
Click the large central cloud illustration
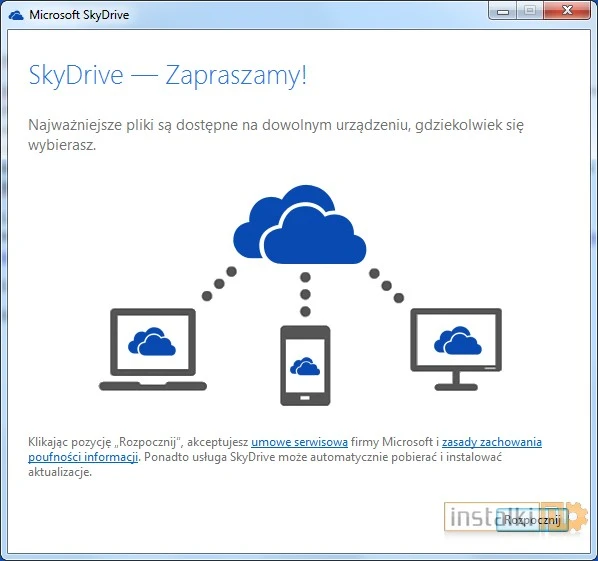(x=300, y=225)
